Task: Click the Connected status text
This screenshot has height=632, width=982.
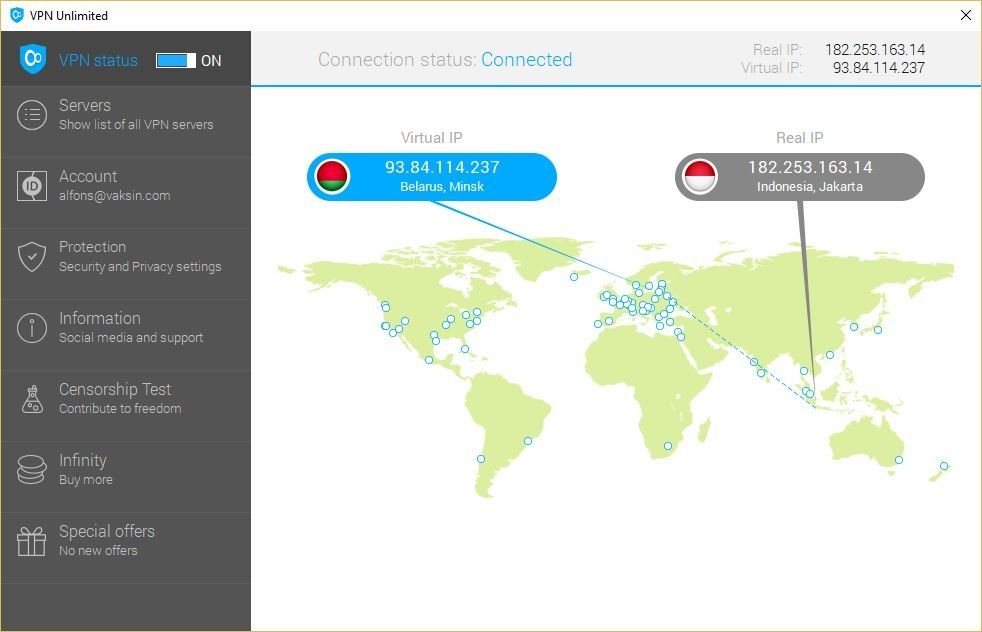Action: [x=527, y=60]
